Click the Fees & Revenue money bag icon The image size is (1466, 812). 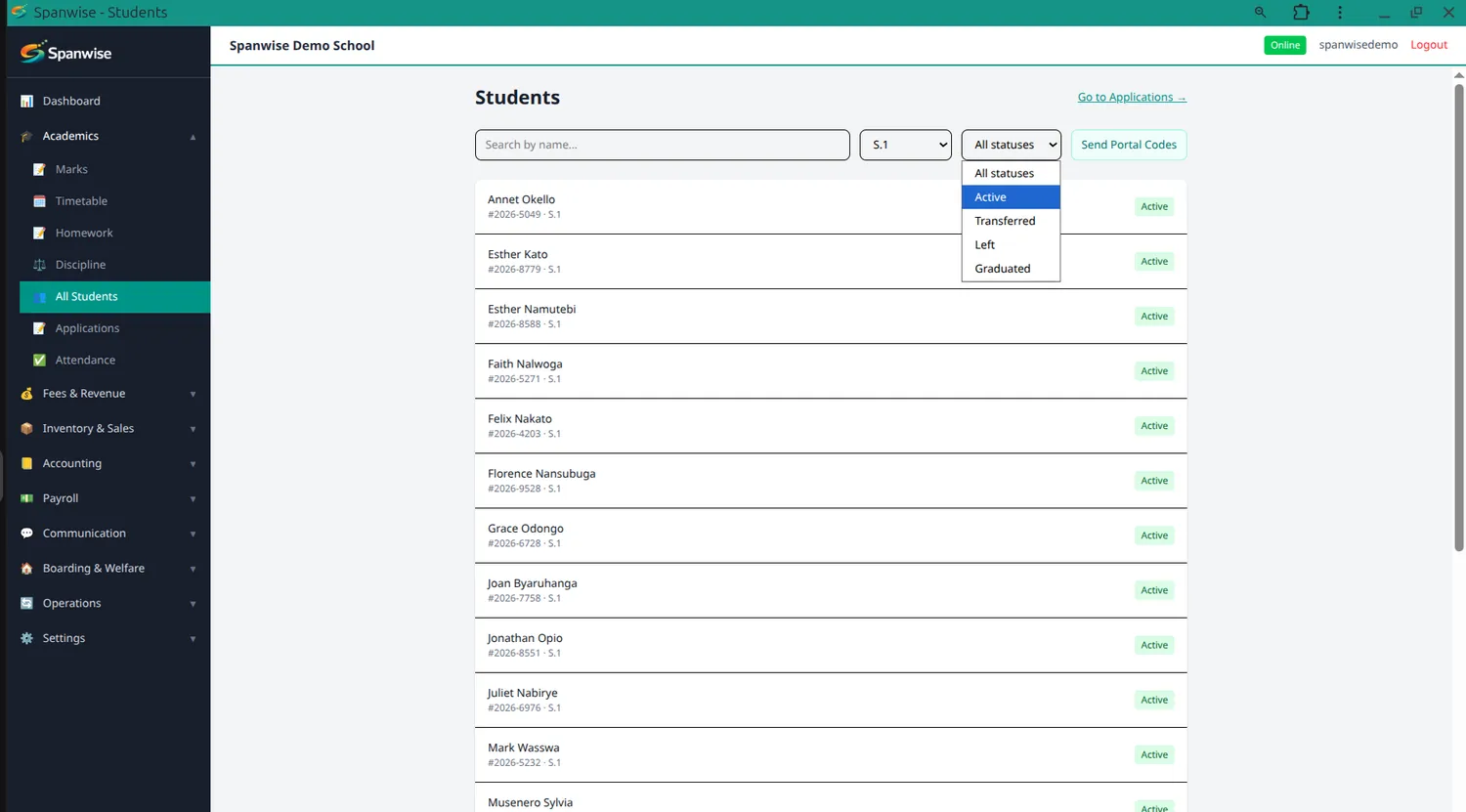pos(26,394)
